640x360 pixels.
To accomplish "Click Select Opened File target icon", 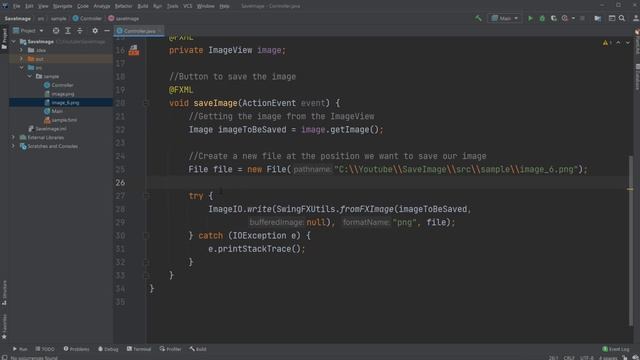I will (x=56, y=31).
